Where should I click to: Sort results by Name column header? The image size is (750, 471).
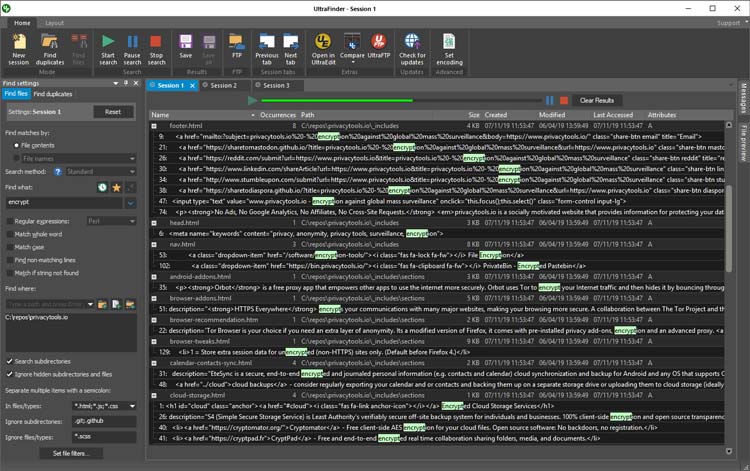click(x=203, y=115)
